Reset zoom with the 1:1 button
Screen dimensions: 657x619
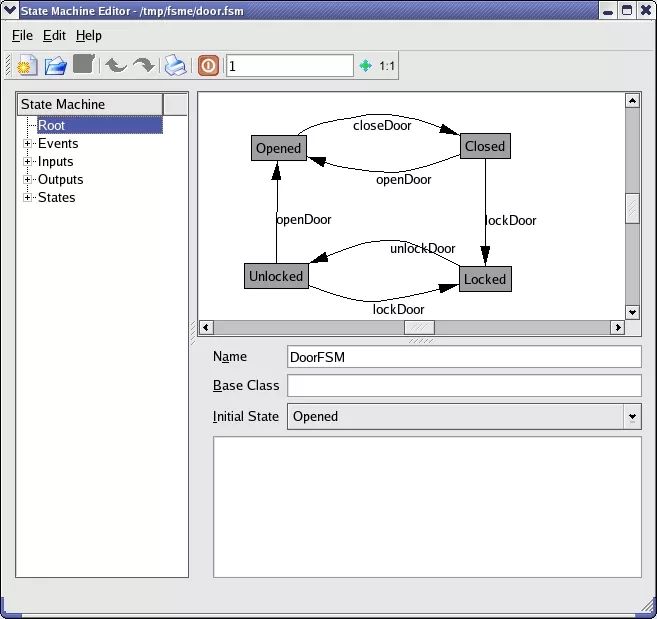(x=387, y=66)
